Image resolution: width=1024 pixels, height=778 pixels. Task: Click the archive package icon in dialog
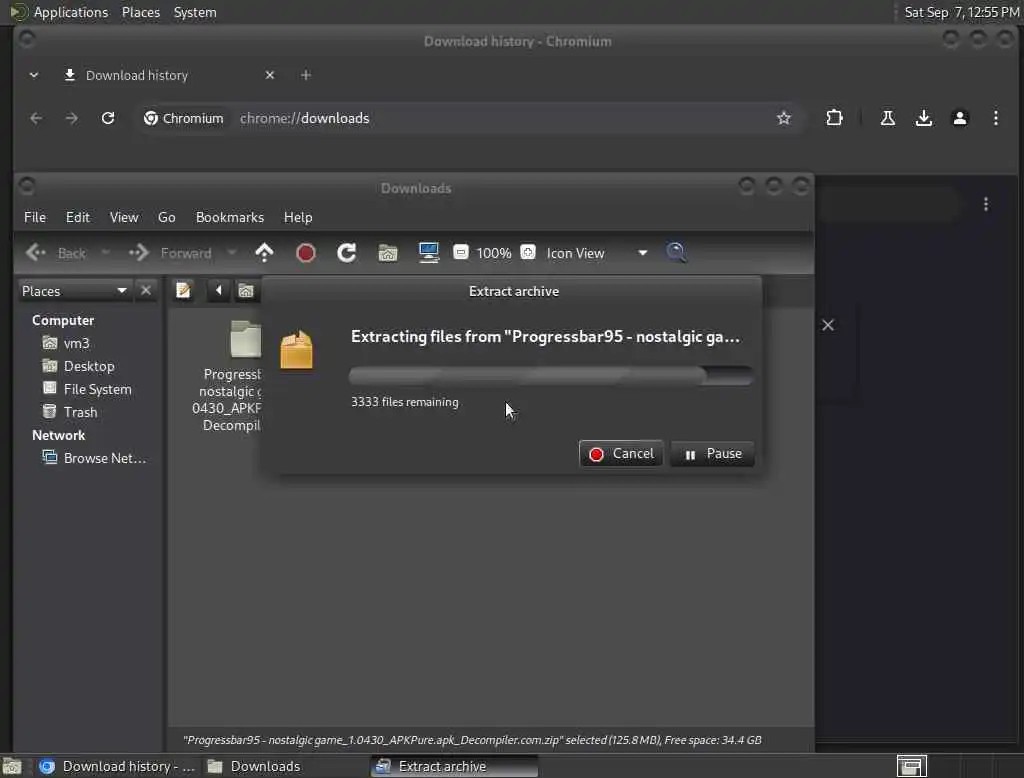(296, 349)
